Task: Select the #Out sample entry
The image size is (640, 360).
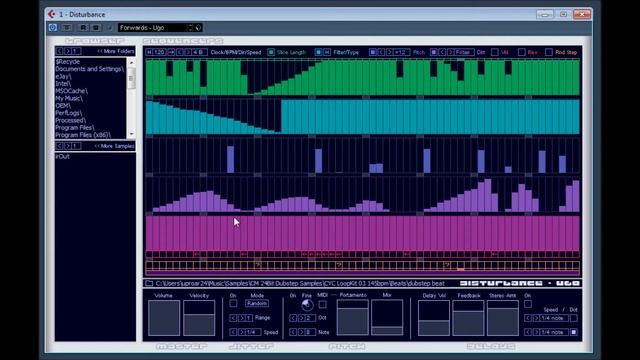Action: 62,156
